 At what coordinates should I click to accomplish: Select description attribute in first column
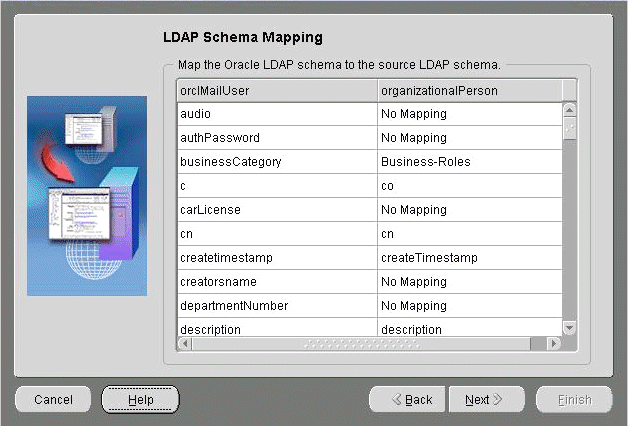pos(277,328)
